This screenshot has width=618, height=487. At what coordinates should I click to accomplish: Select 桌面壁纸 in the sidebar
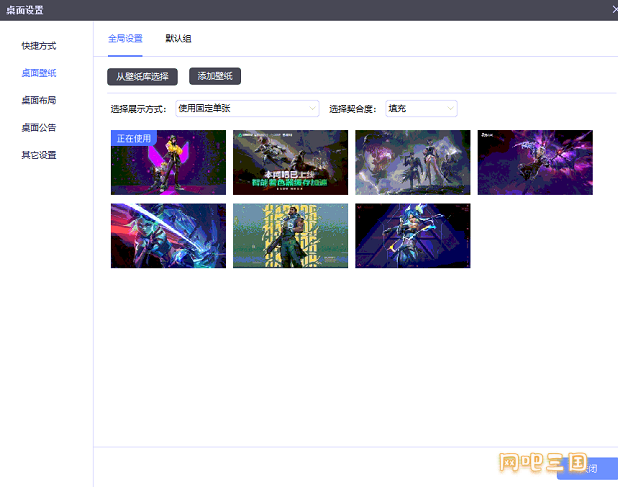coord(39,73)
